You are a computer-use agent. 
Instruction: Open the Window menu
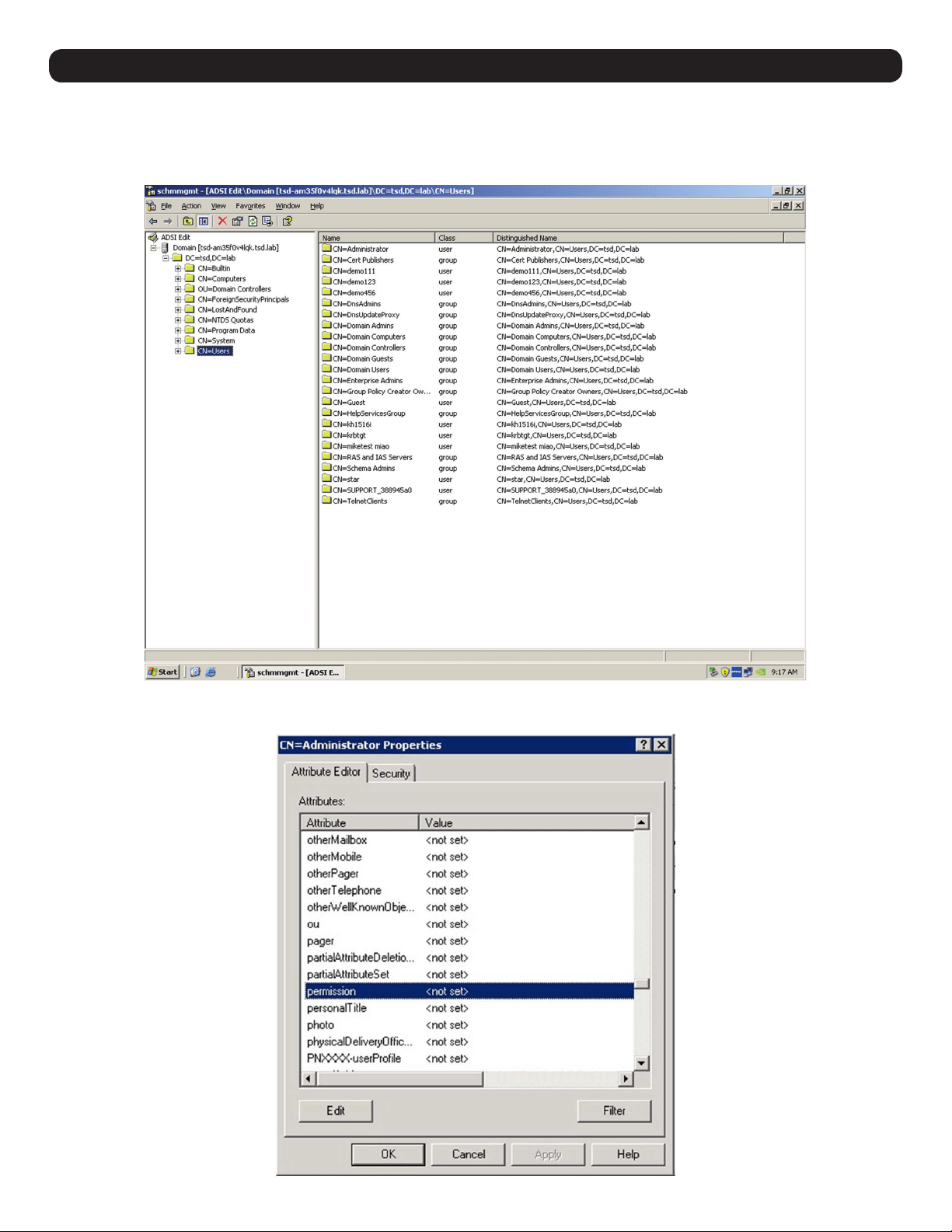[288, 206]
